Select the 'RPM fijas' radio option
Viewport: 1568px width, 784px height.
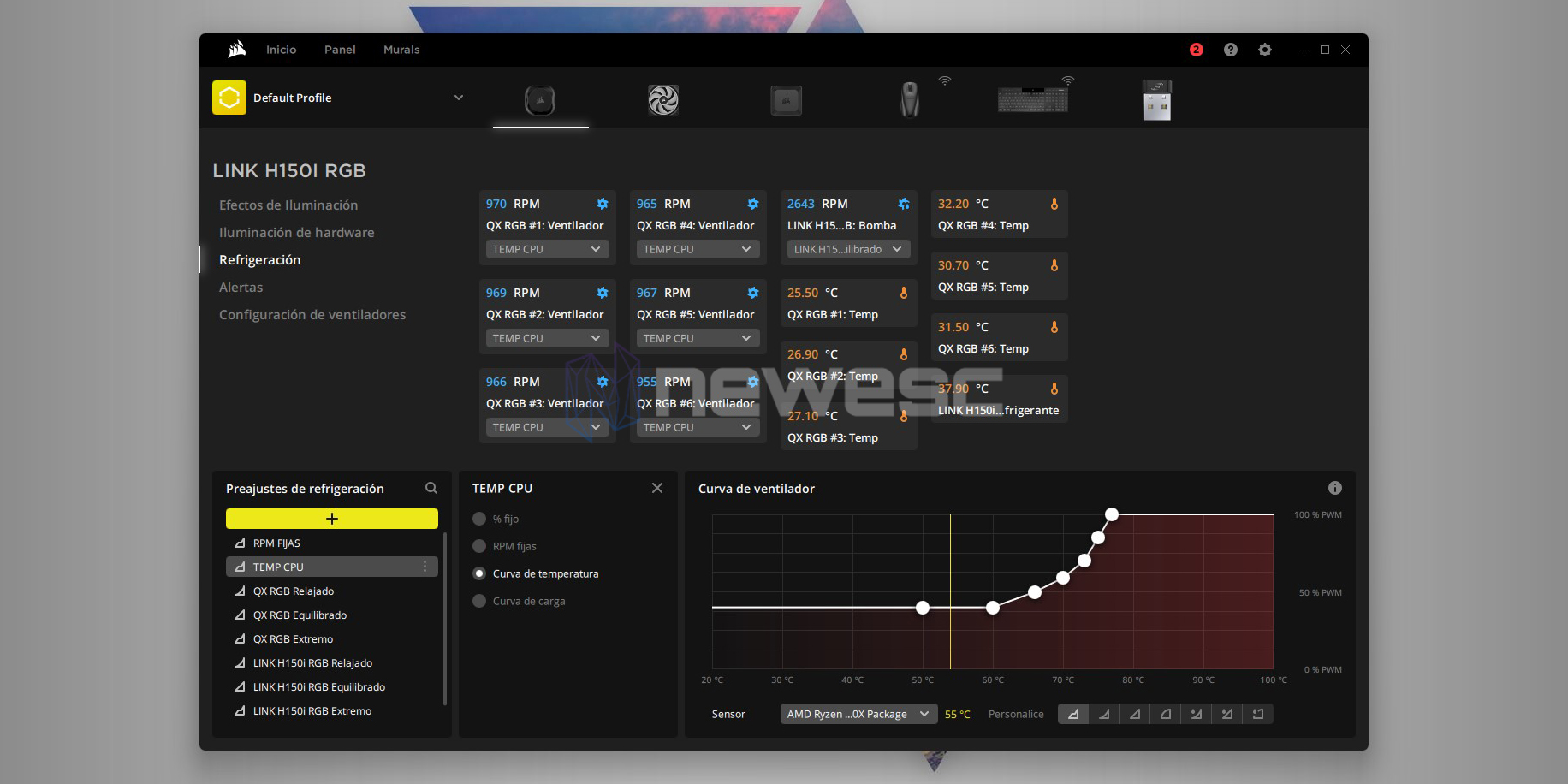pyautogui.click(x=479, y=546)
